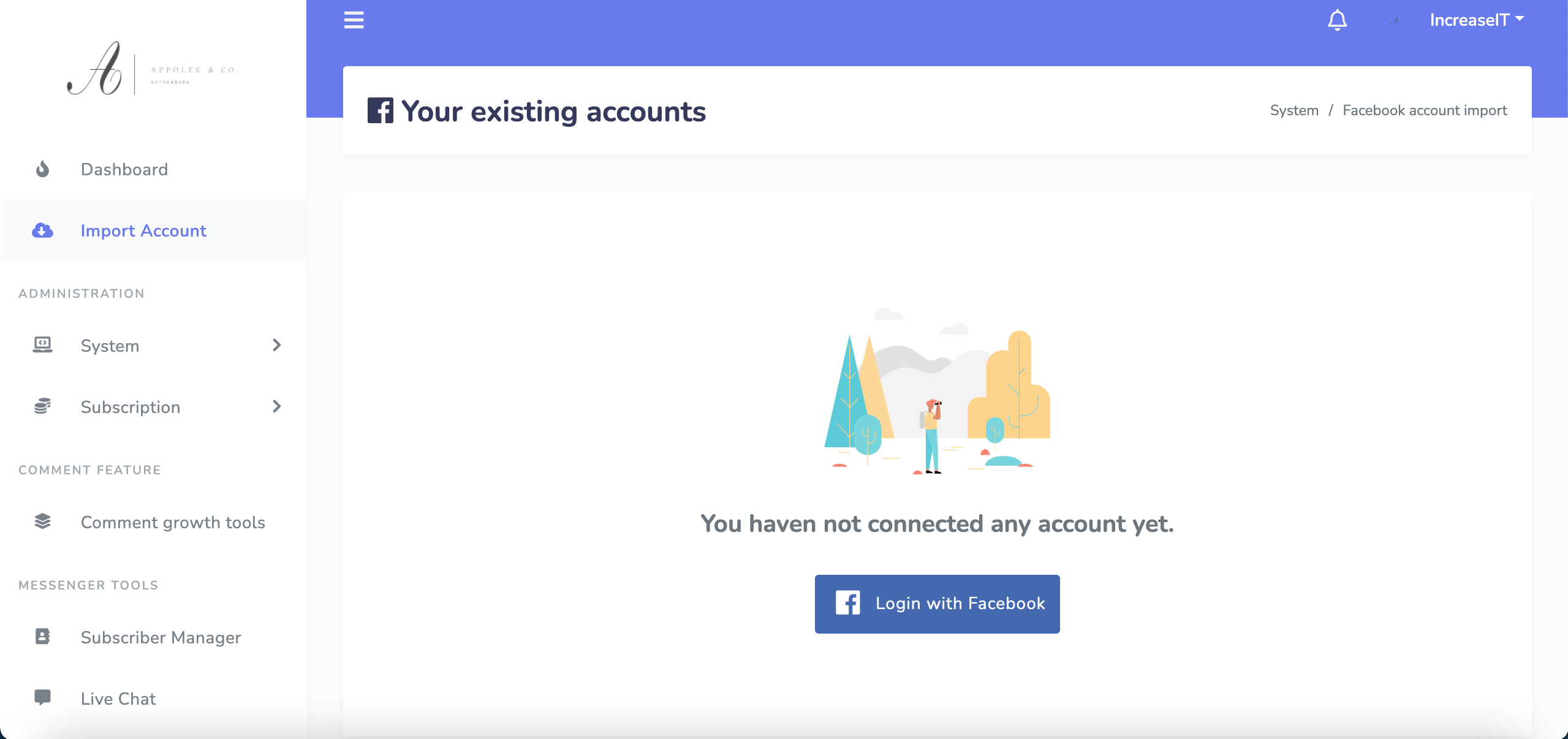Expand the System submenu chevron
Screen dimensions: 1568x739
click(x=276, y=345)
